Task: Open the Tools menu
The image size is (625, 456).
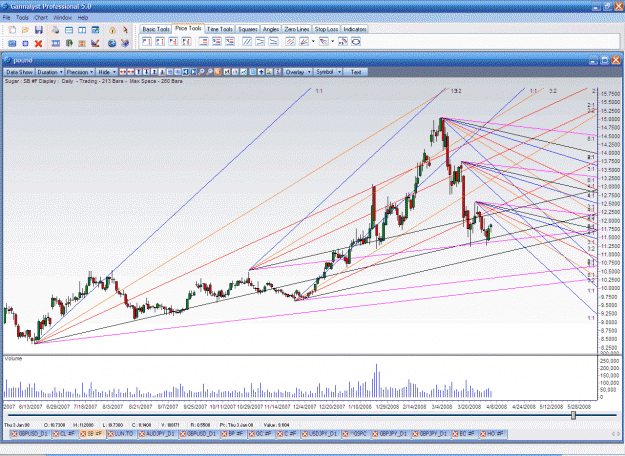Action: 22,18
